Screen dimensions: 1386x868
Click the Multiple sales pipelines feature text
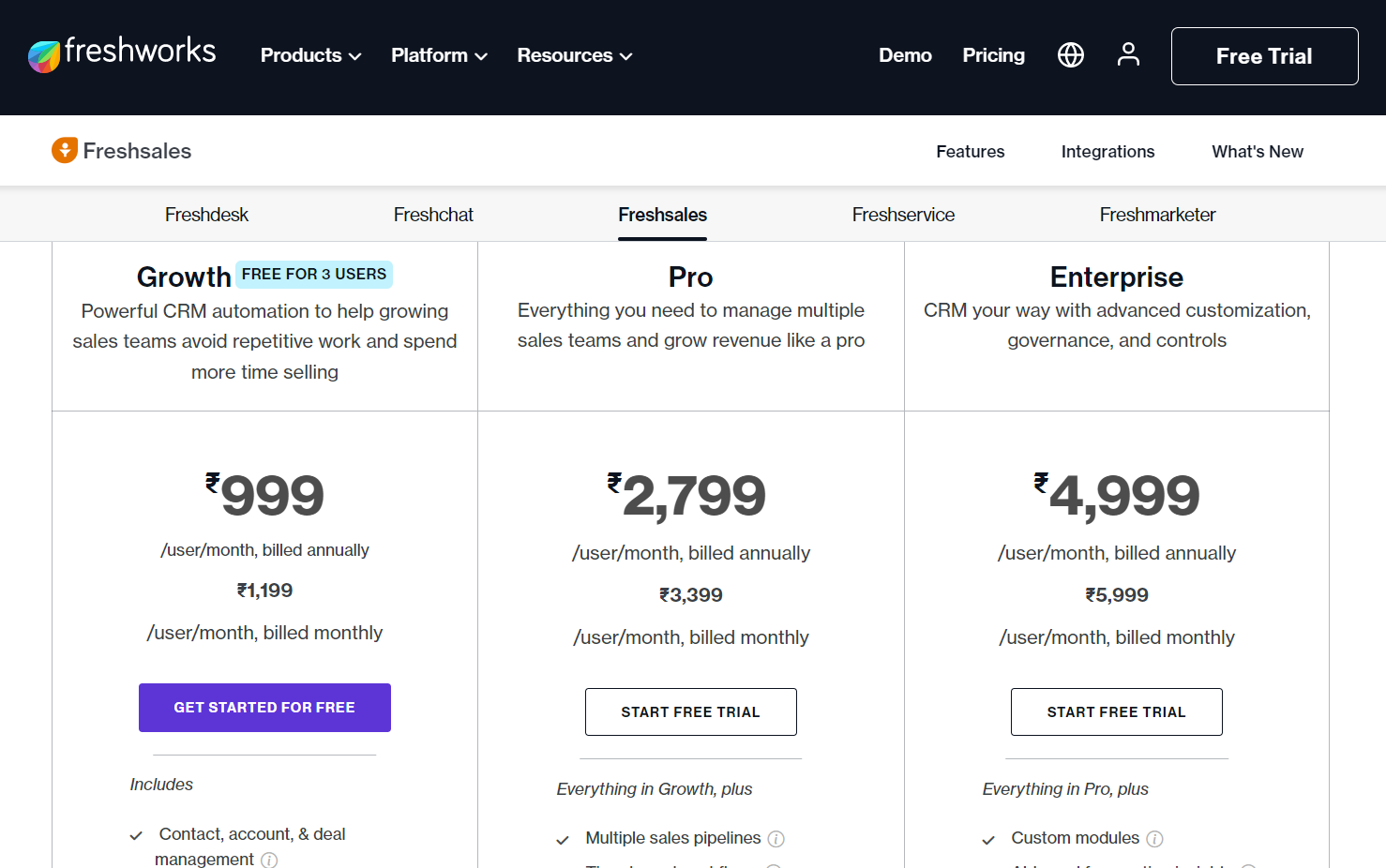point(673,838)
